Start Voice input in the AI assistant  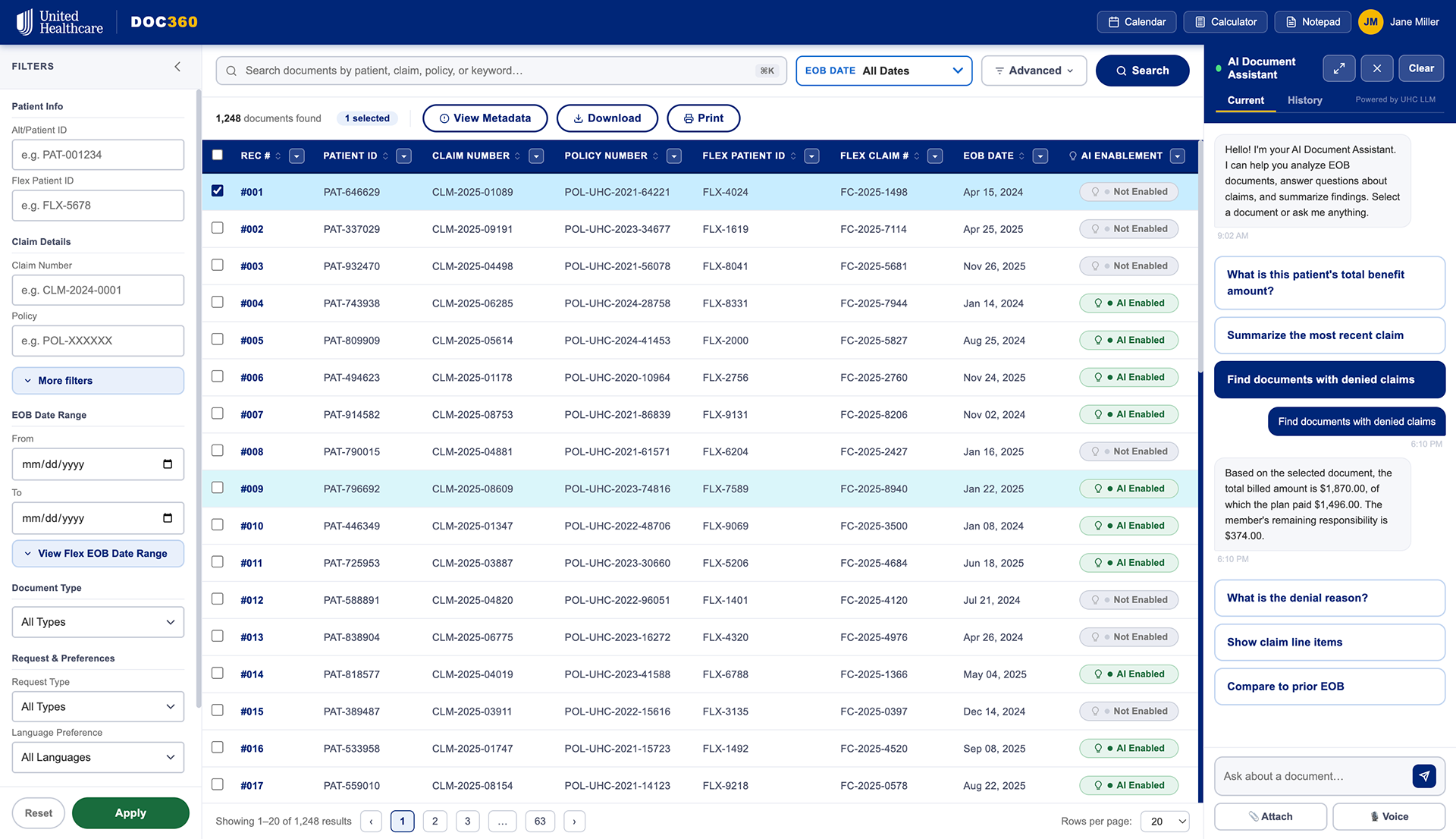click(1390, 816)
